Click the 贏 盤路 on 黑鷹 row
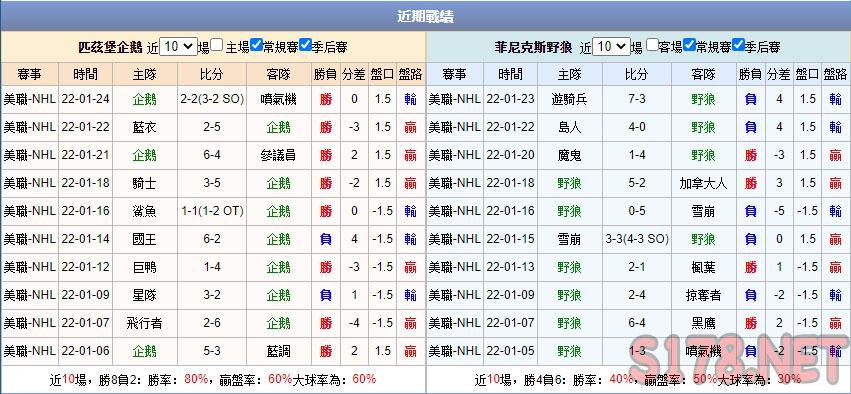The width and height of the screenshot is (851, 394). [835, 323]
